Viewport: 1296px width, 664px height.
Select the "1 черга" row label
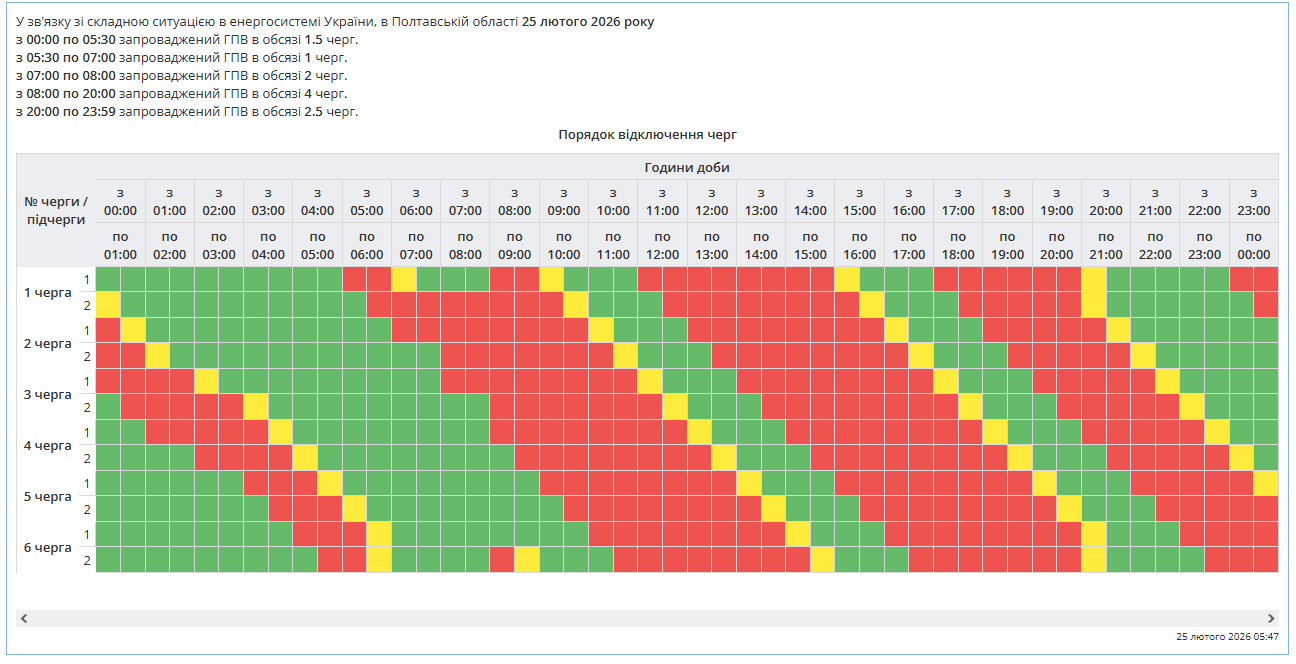[47, 292]
